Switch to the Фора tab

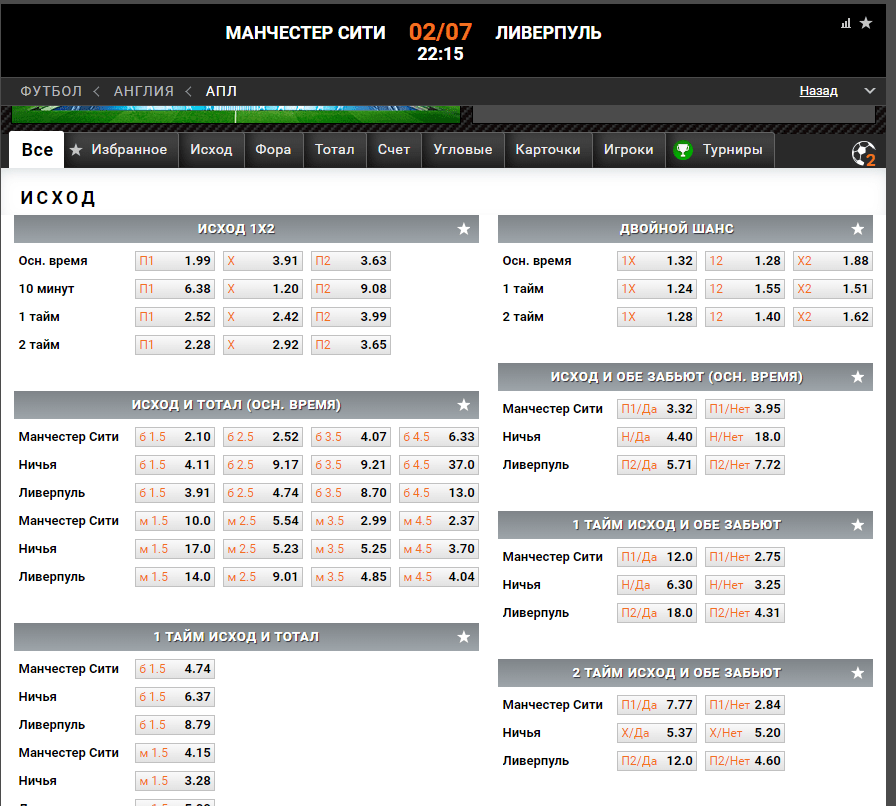click(x=273, y=150)
